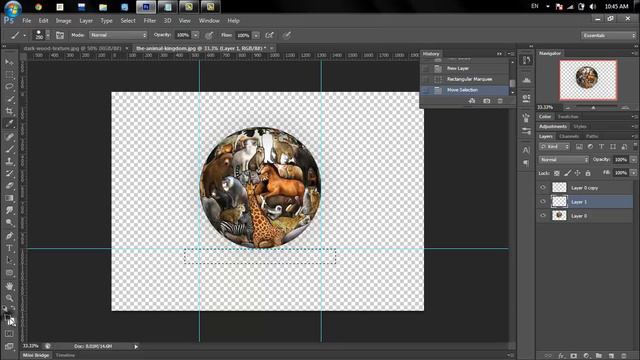The width and height of the screenshot is (640, 360).
Task: Open the Brush panel toggle in options bar
Action: 60,36
